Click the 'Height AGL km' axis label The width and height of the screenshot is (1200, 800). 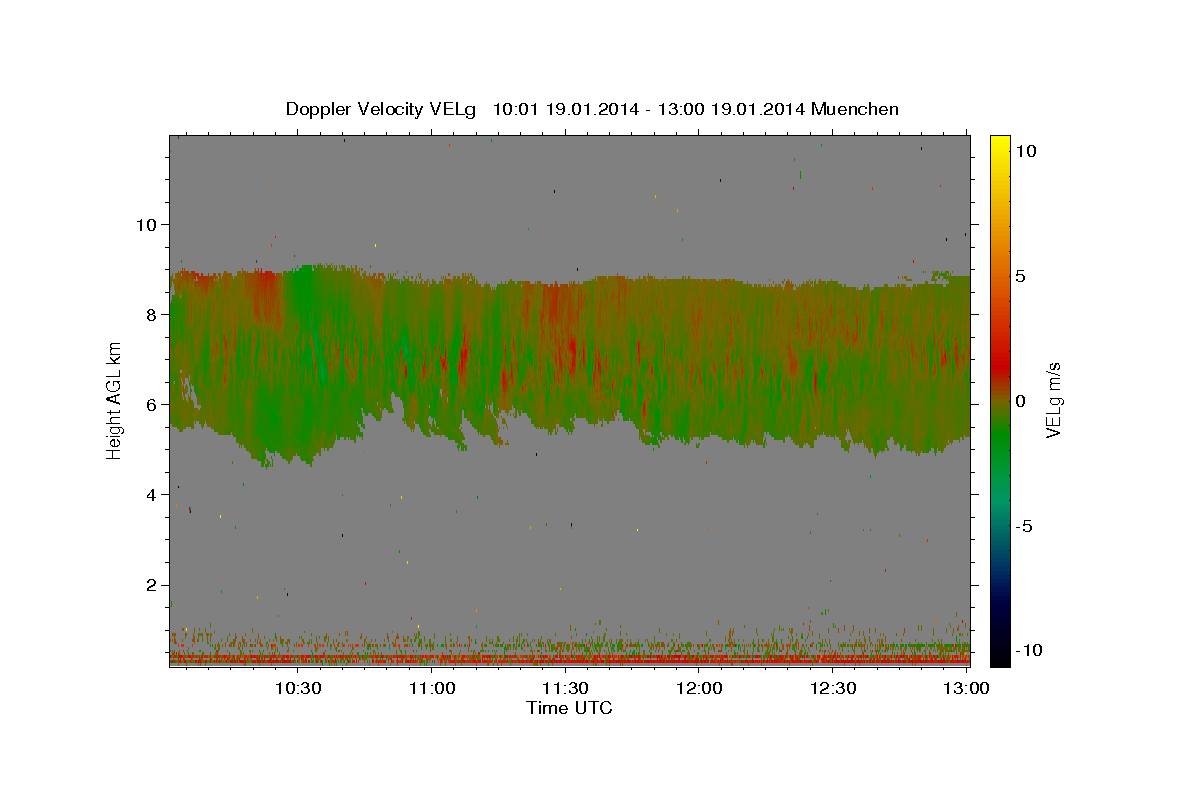coord(115,400)
